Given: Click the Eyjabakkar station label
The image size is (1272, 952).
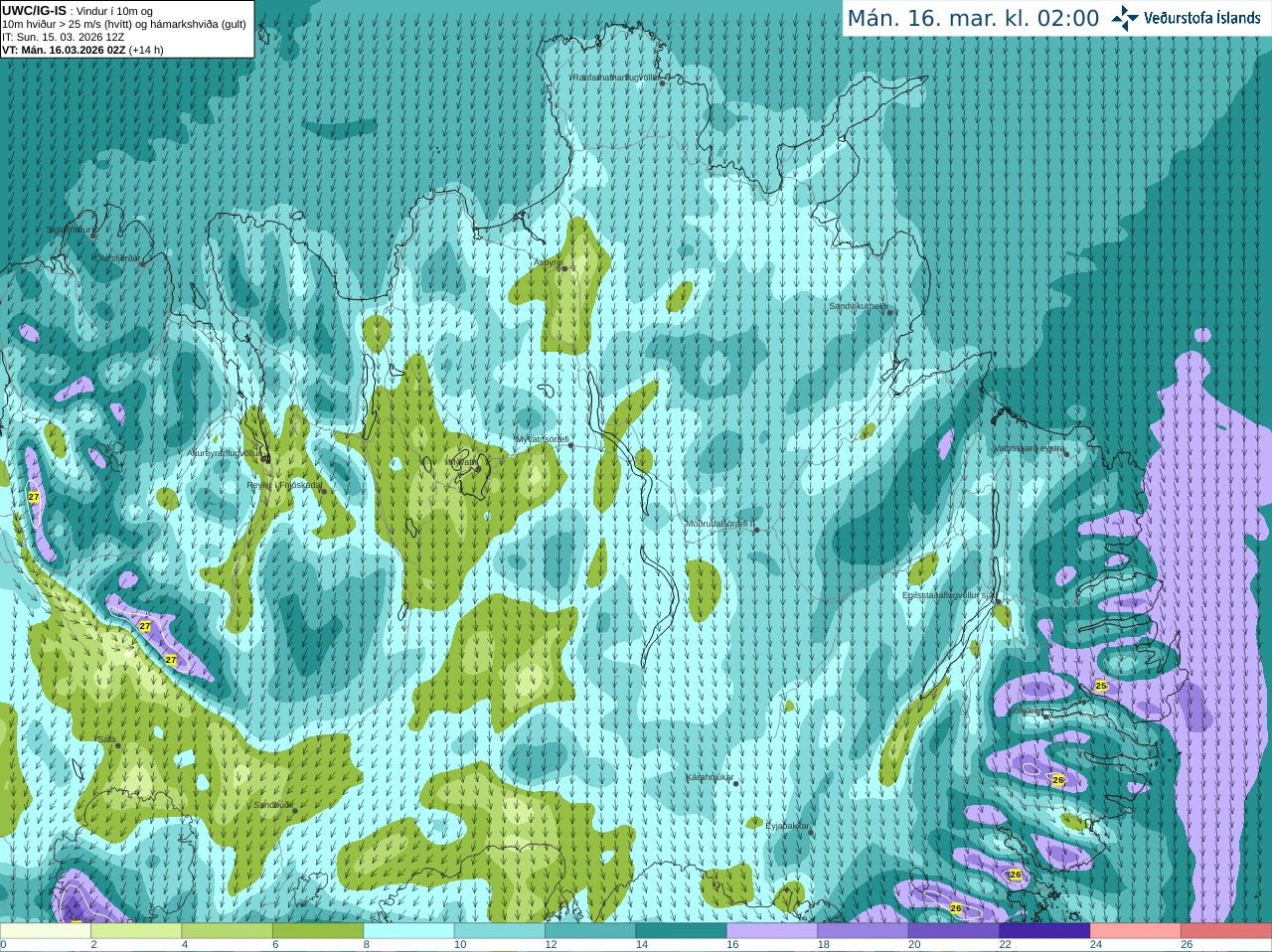Looking at the screenshot, I should (788, 826).
